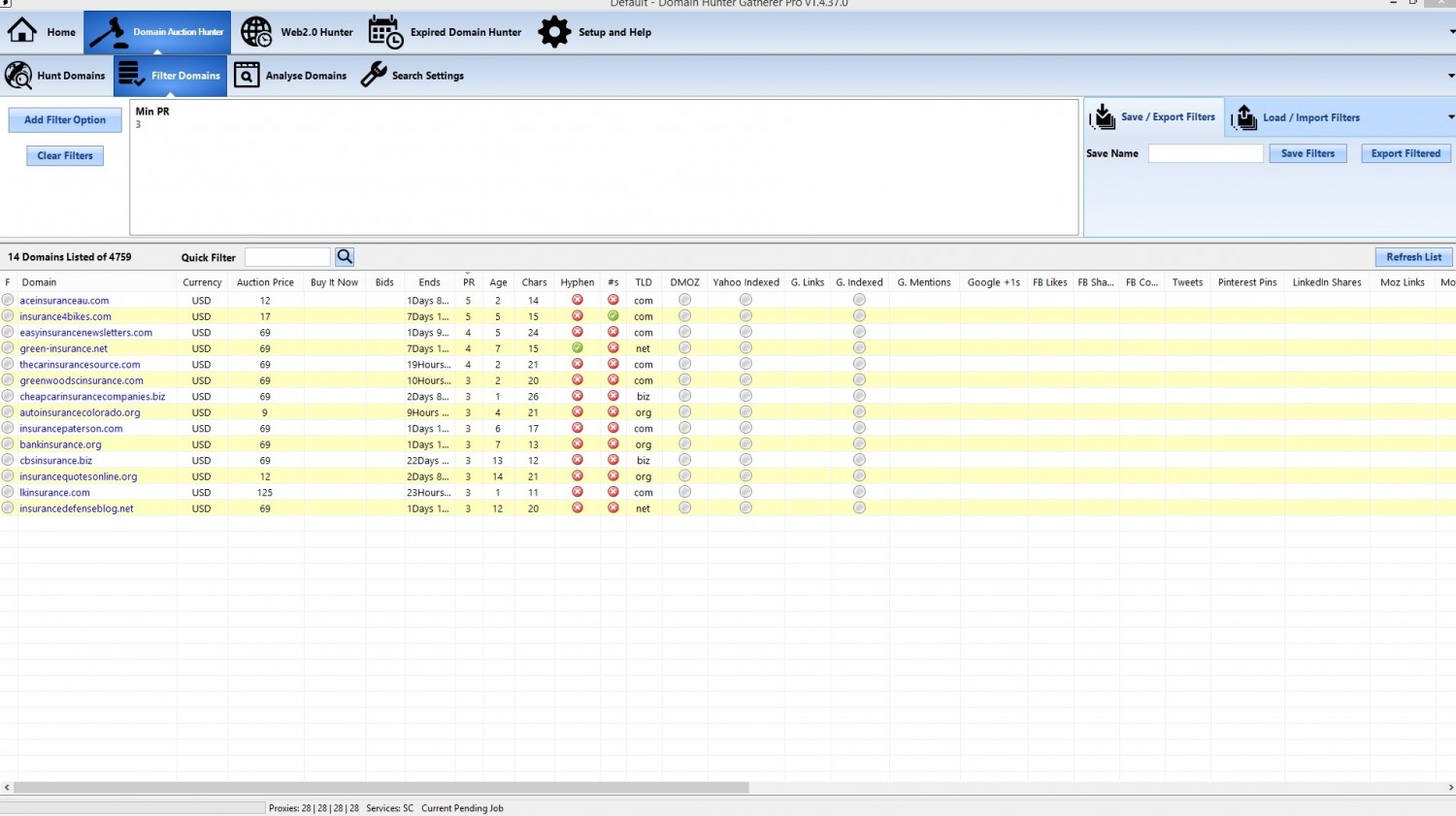Expand the sub-toolbar overflow arrow
The width and height of the screenshot is (1456, 816).
pos(1451,76)
